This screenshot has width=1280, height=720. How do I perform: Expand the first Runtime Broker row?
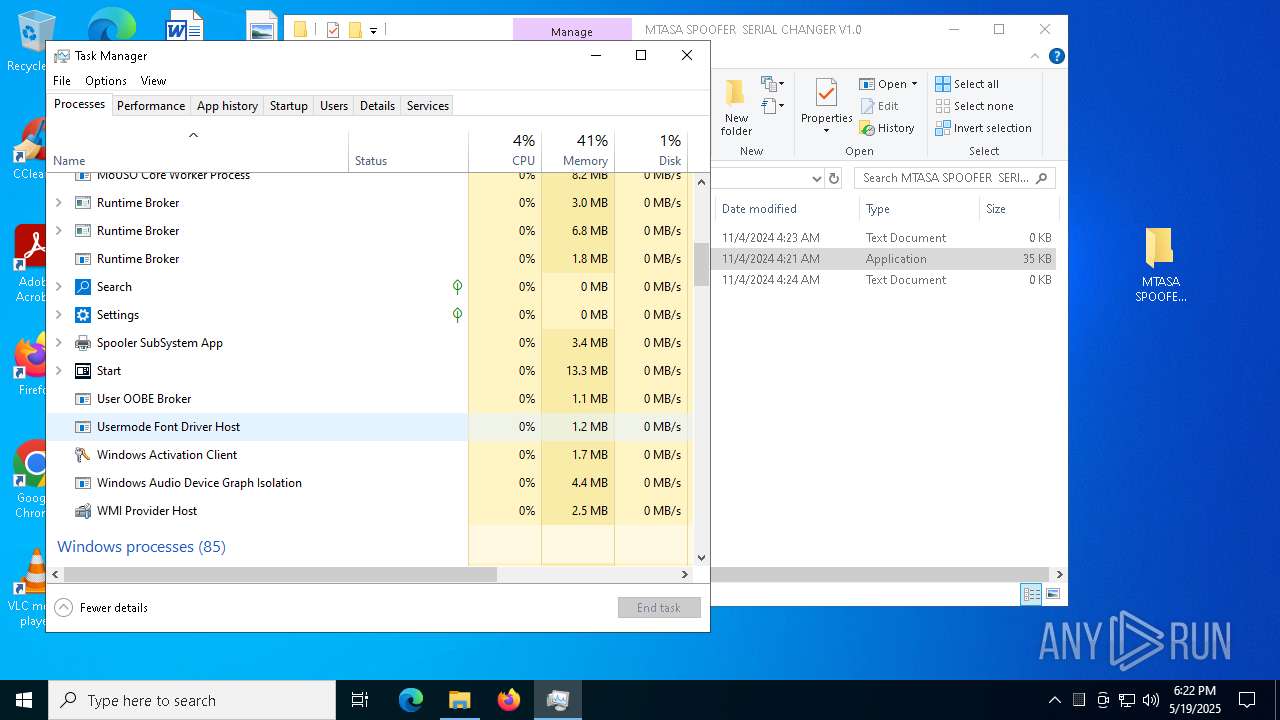pos(58,203)
